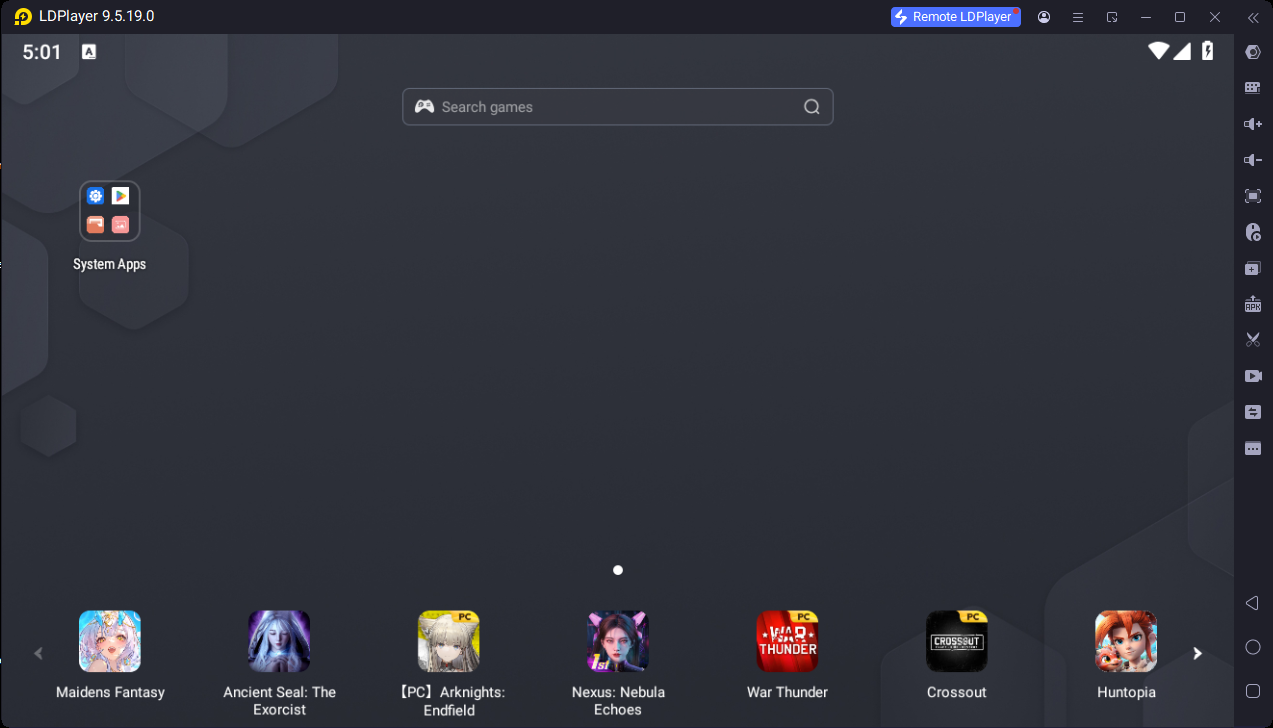The image size is (1273, 728).
Task: Click the Remote LDPlayer button
Action: (x=956, y=17)
